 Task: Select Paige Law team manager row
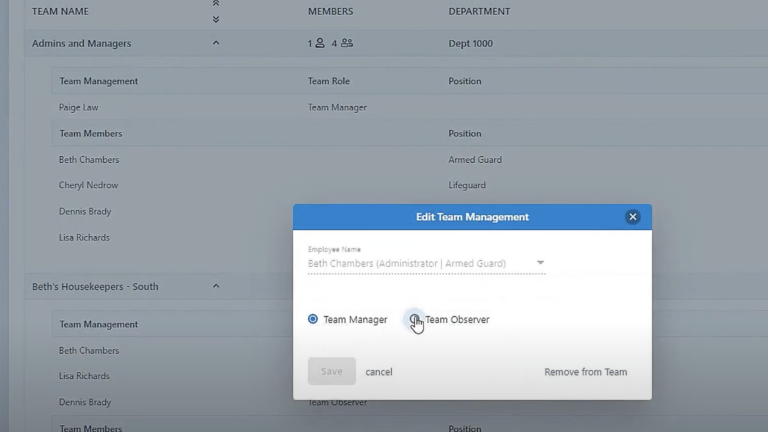[79, 107]
